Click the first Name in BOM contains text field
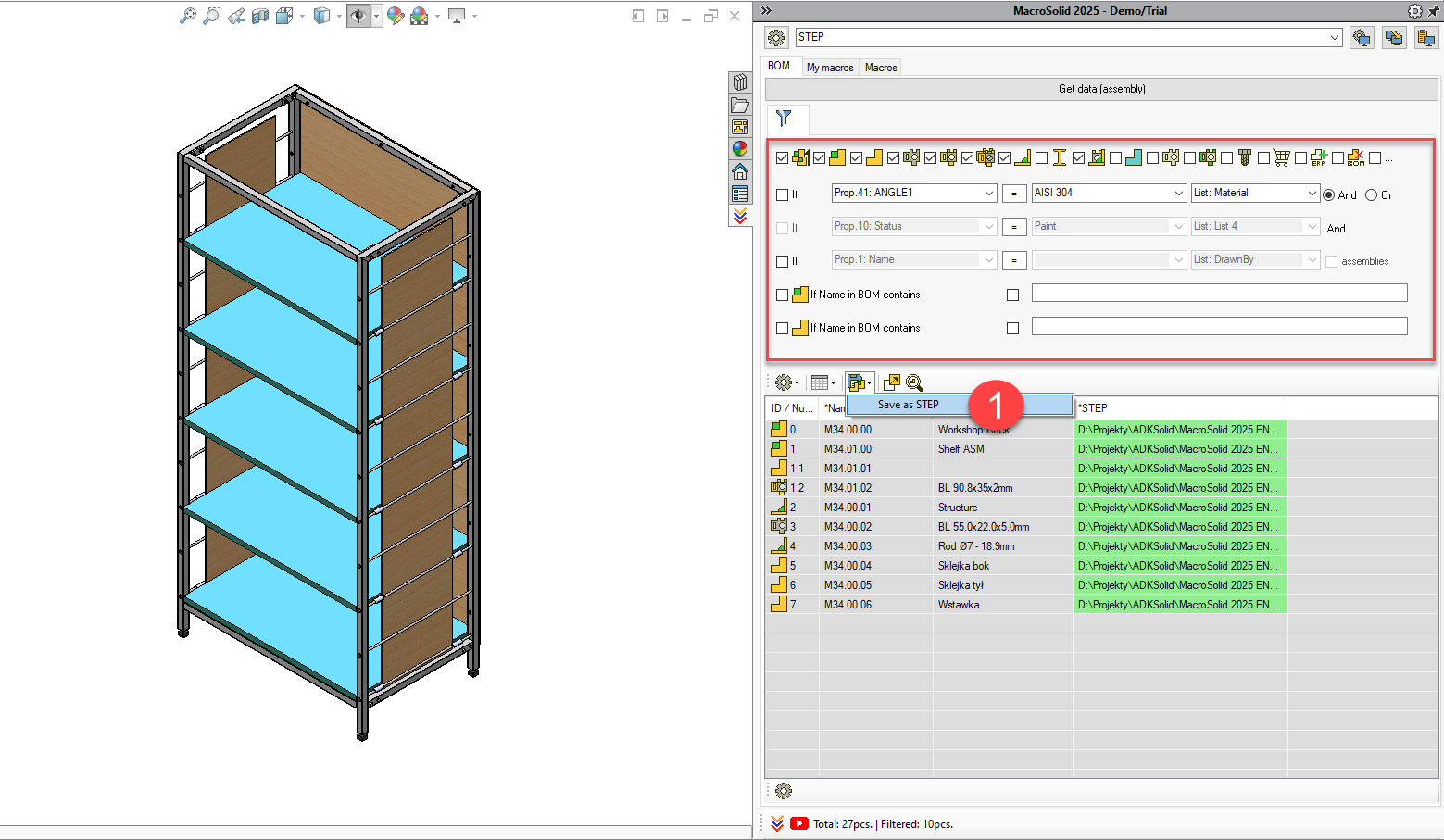1444x840 pixels. 1219,294
